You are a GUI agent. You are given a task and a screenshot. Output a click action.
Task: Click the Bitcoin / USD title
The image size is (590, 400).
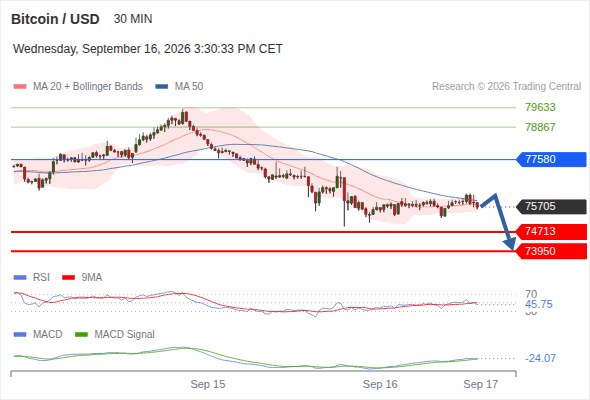(55, 19)
